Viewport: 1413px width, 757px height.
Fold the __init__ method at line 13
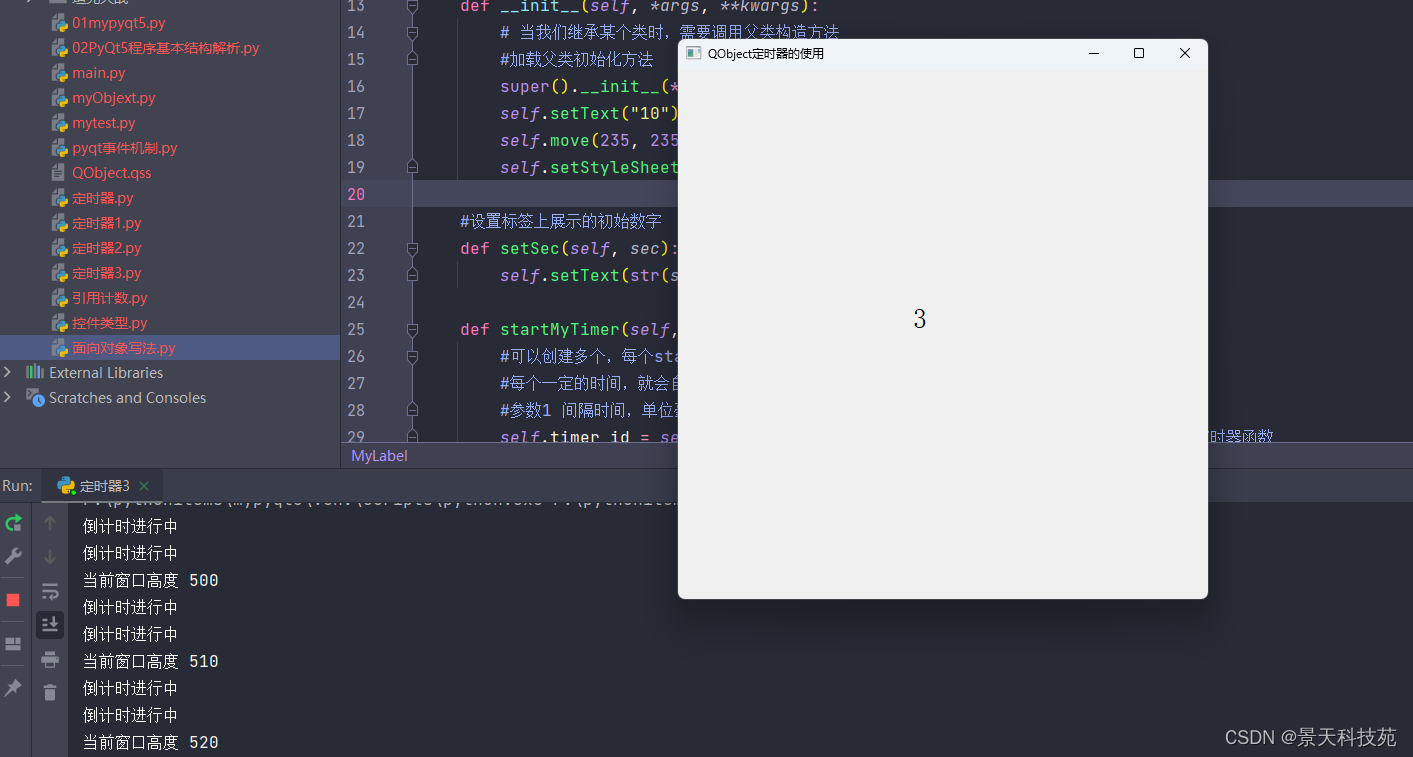(412, 6)
